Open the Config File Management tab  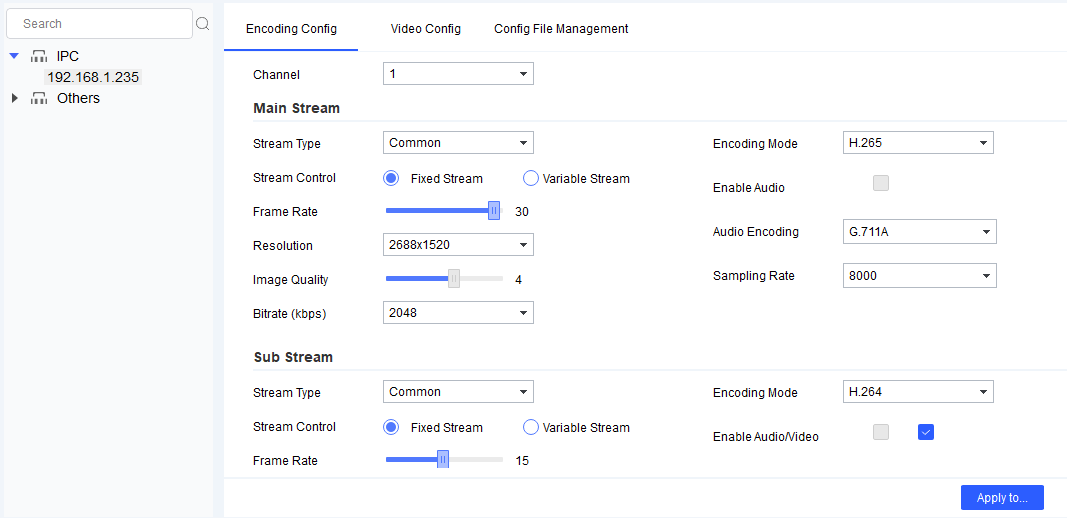pyautogui.click(x=561, y=29)
